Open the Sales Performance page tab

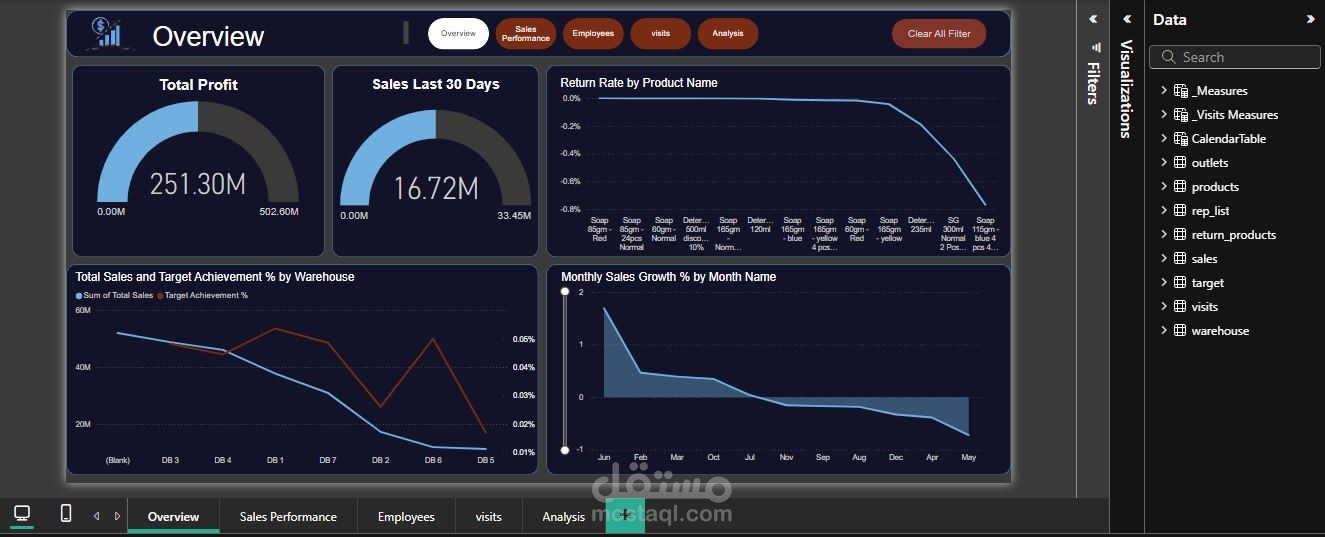click(288, 516)
